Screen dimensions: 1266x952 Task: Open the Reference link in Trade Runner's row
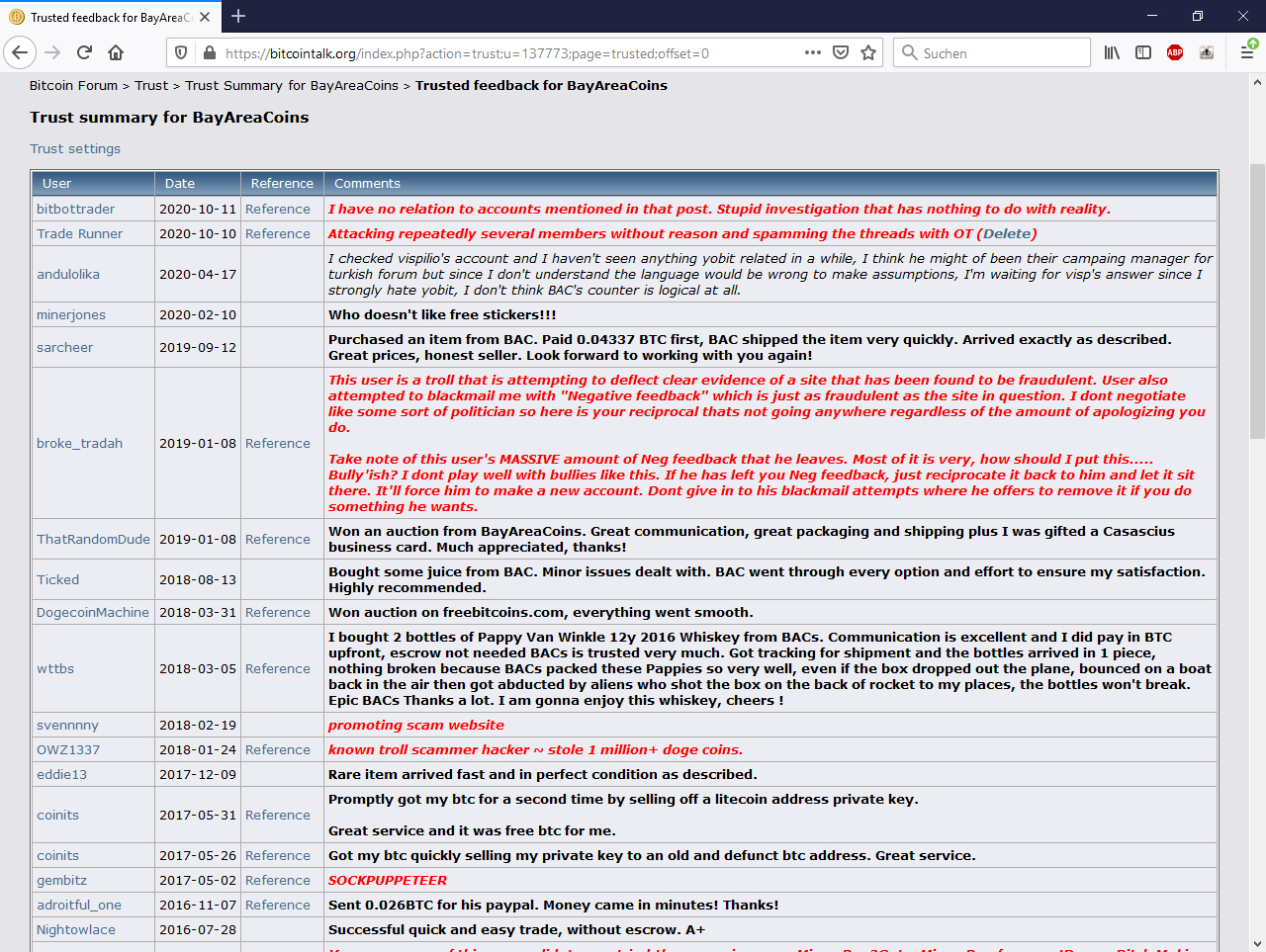pos(278,234)
